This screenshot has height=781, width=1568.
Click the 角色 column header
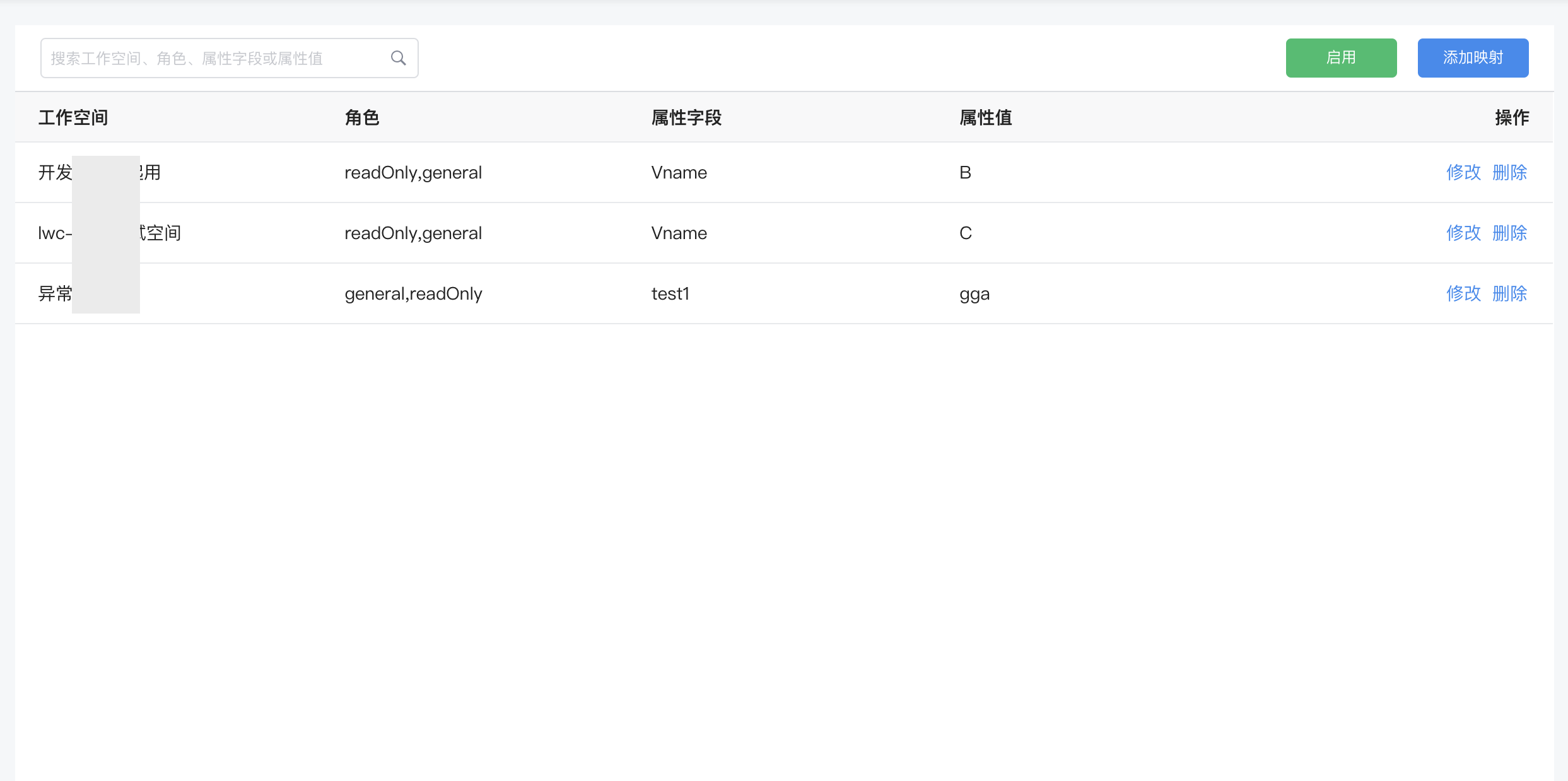click(x=361, y=117)
